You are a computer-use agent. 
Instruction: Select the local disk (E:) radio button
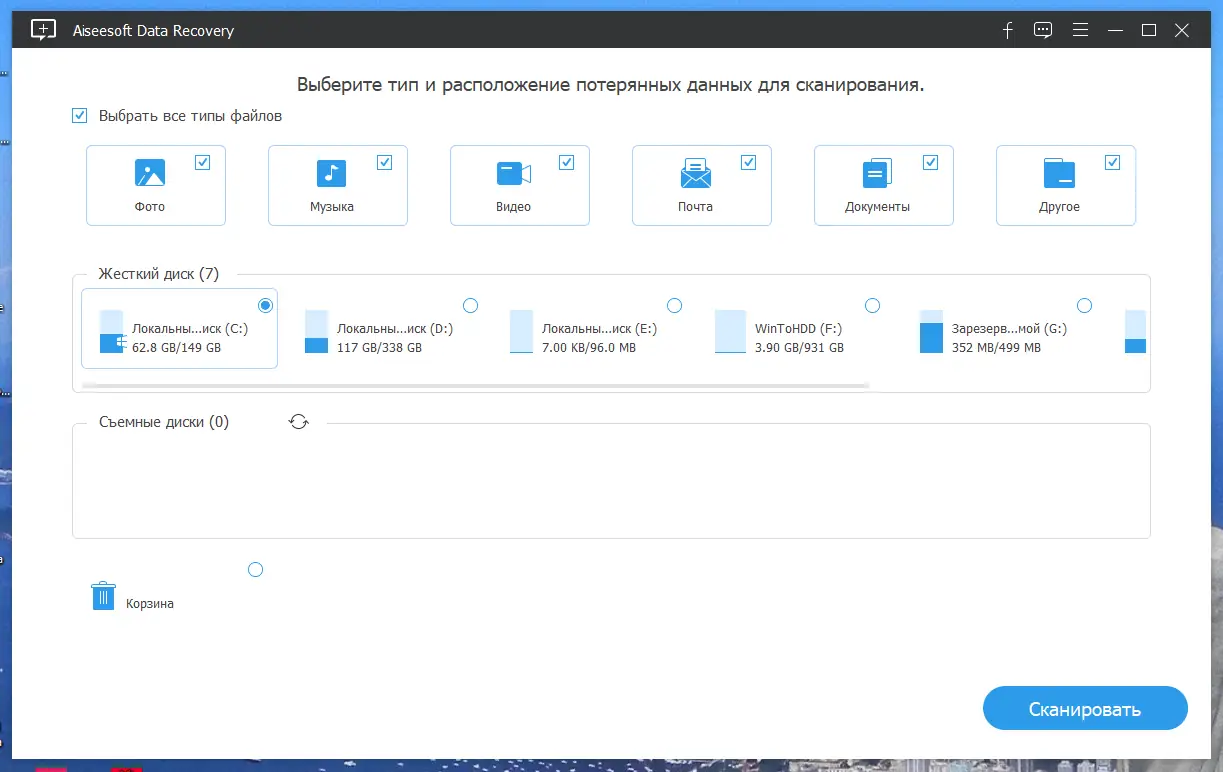(674, 305)
